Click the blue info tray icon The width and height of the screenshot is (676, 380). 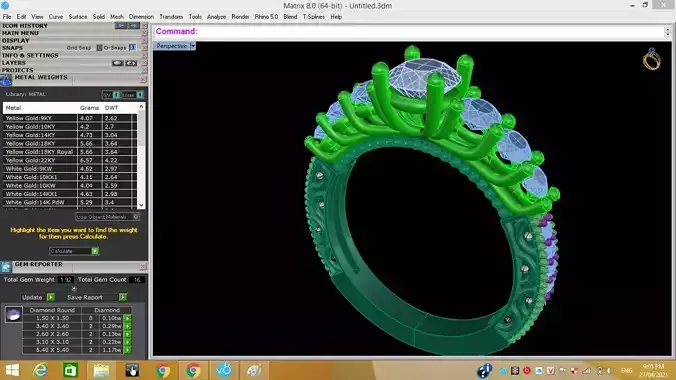tap(484, 371)
